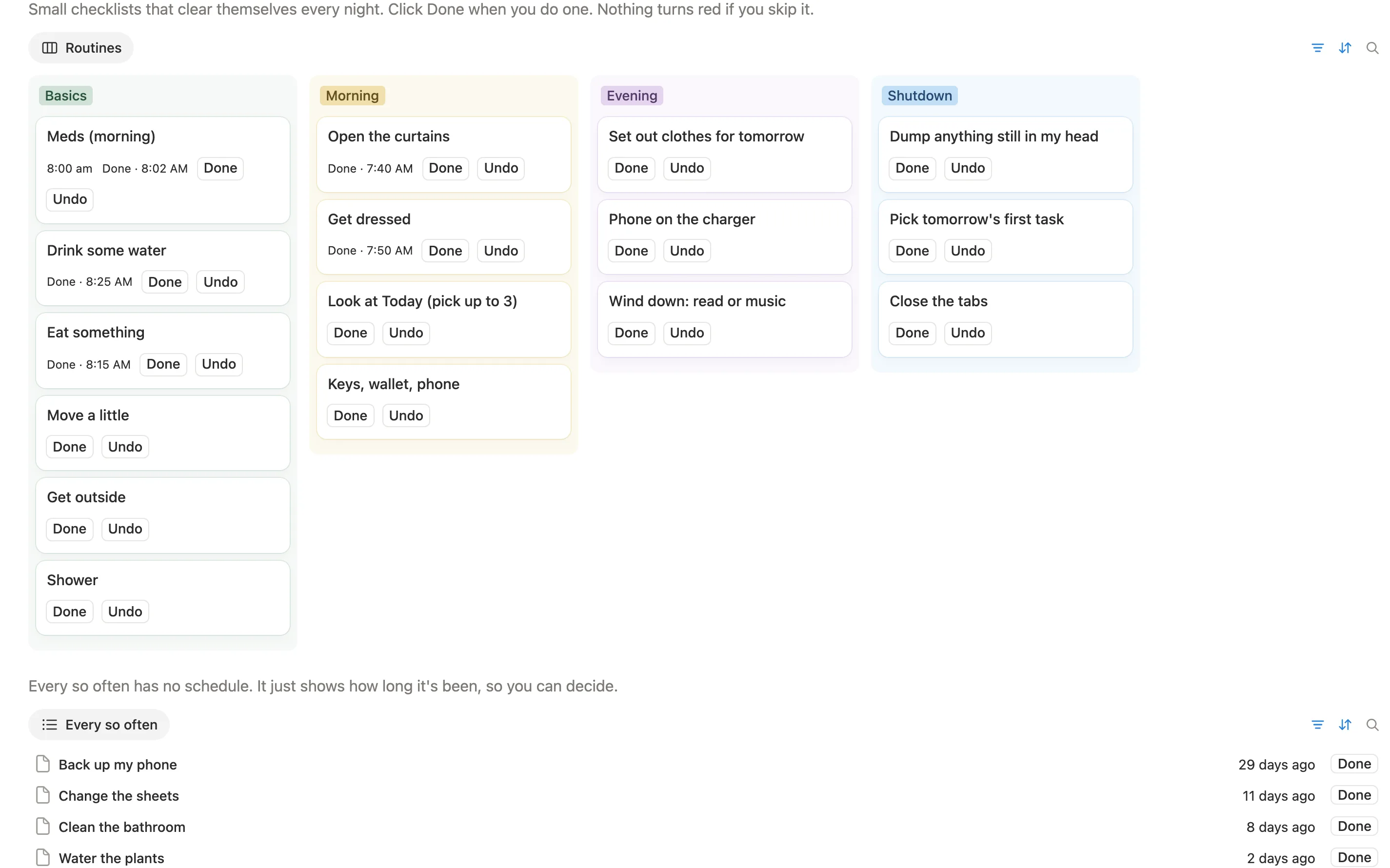
Task: Mark Shower as Done
Action: pos(69,612)
